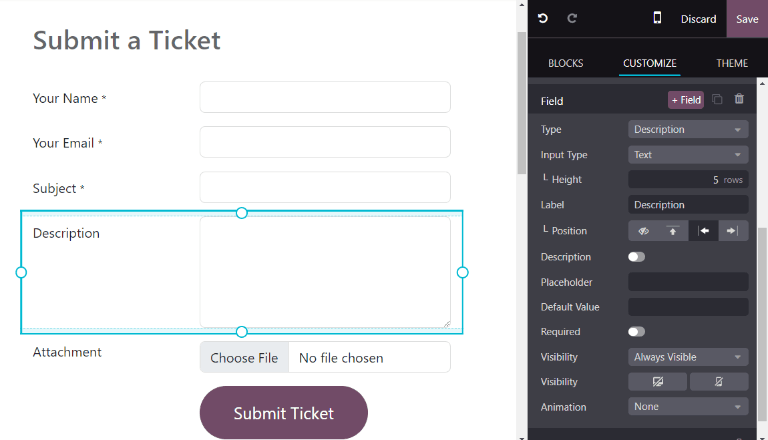The height and width of the screenshot is (440, 768).
Task: Enable the Description toggle switch
Action: [636, 257]
